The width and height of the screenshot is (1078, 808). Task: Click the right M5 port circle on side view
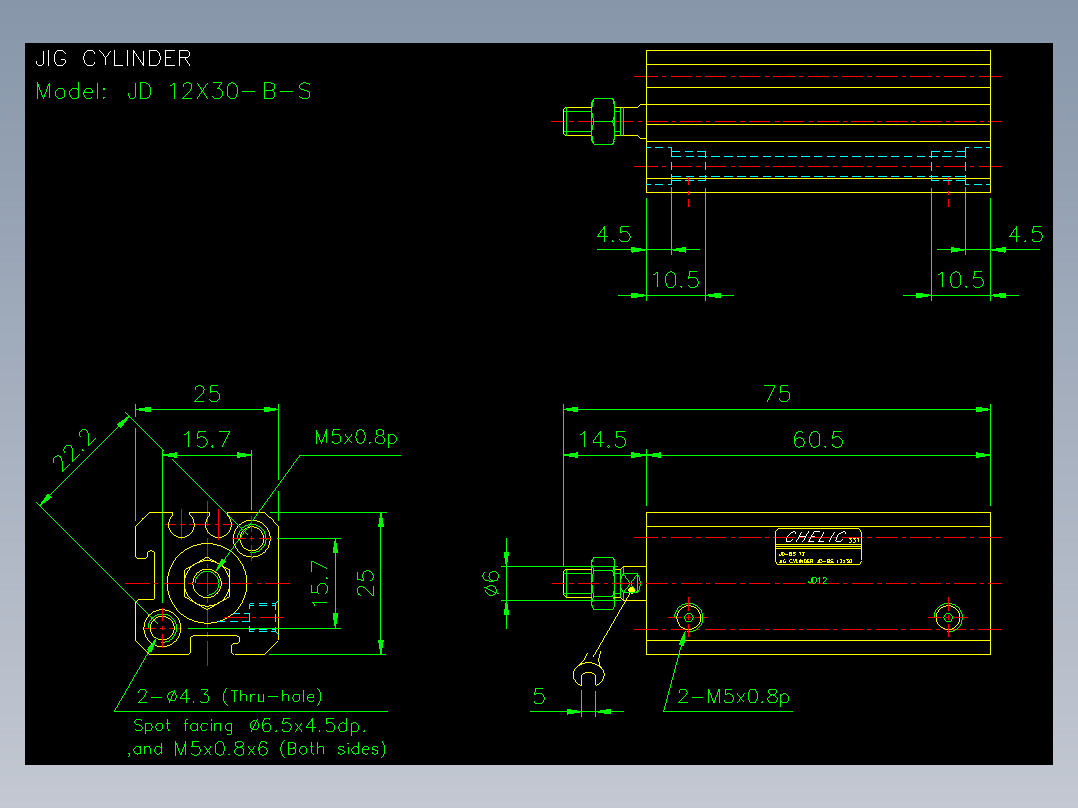point(948,618)
